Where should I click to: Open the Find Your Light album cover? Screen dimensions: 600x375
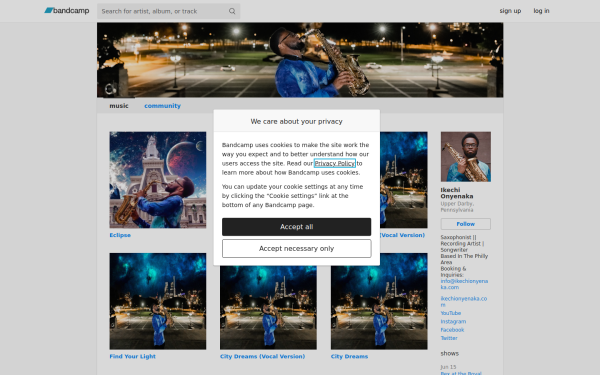(158, 301)
